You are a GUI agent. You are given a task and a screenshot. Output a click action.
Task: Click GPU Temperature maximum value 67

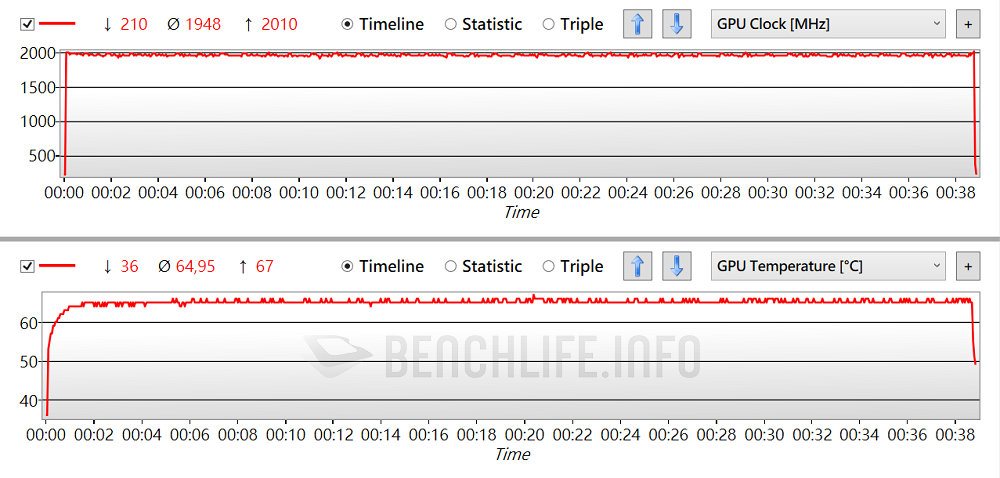pyautogui.click(x=265, y=266)
